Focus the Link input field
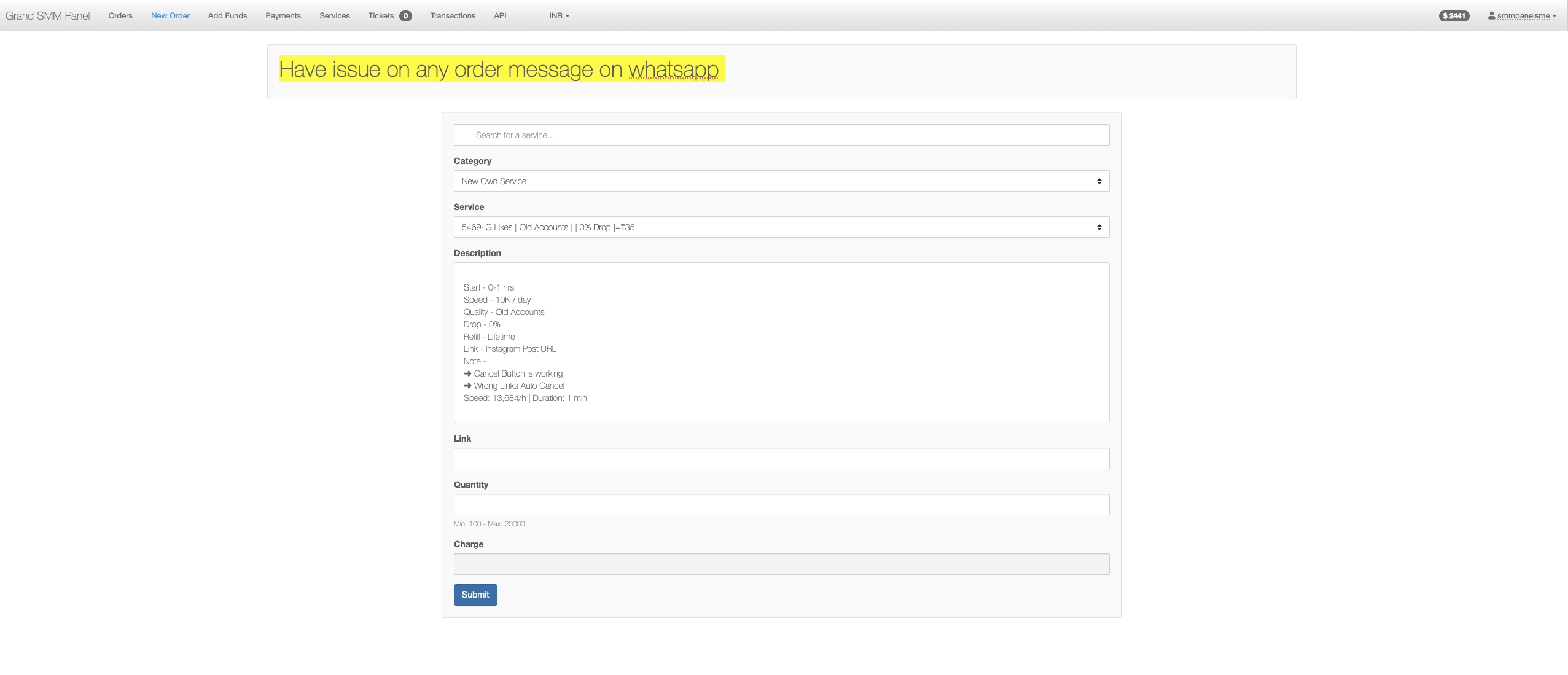 pyautogui.click(x=781, y=458)
